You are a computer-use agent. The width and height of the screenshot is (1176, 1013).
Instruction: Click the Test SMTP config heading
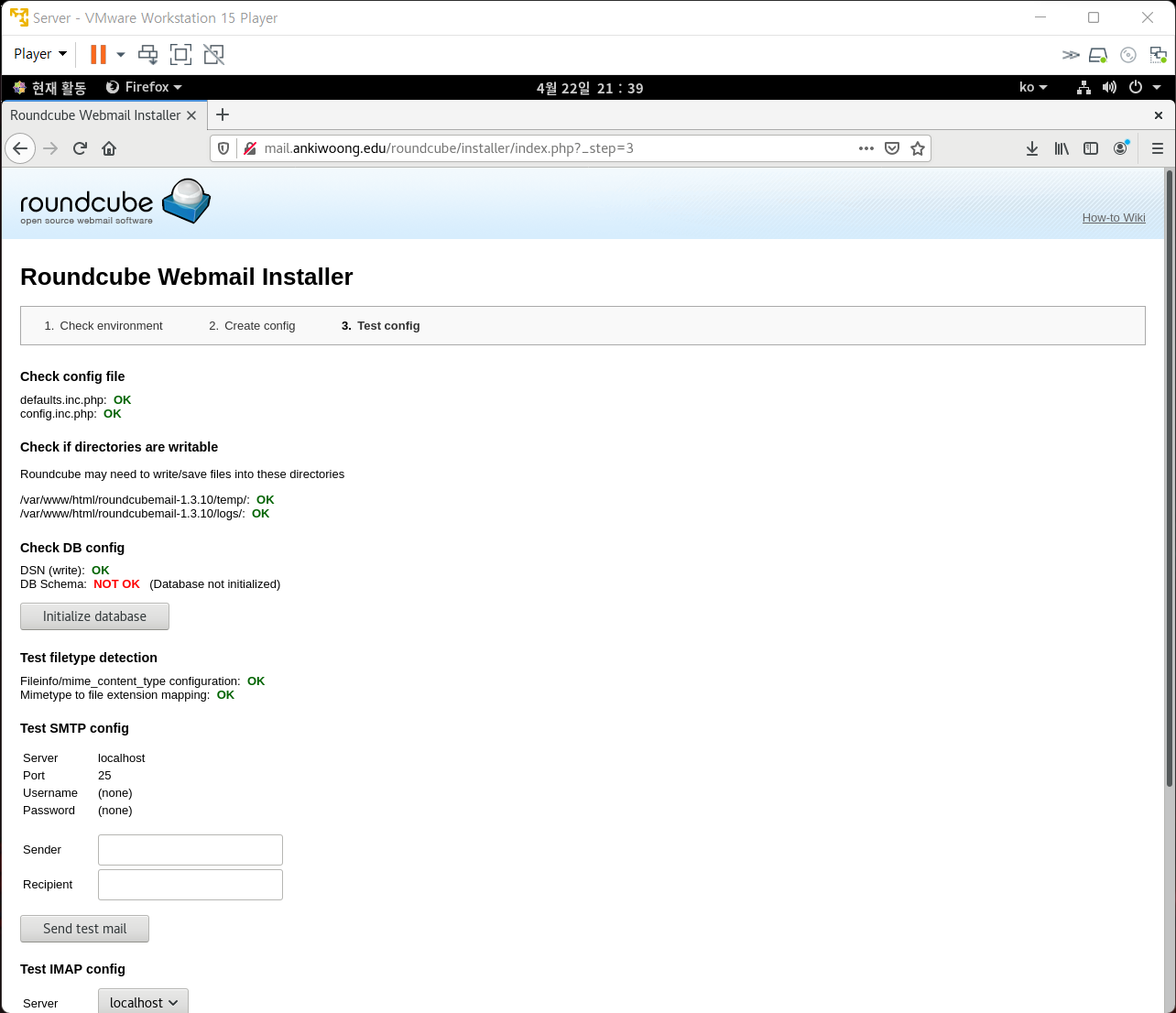click(74, 728)
